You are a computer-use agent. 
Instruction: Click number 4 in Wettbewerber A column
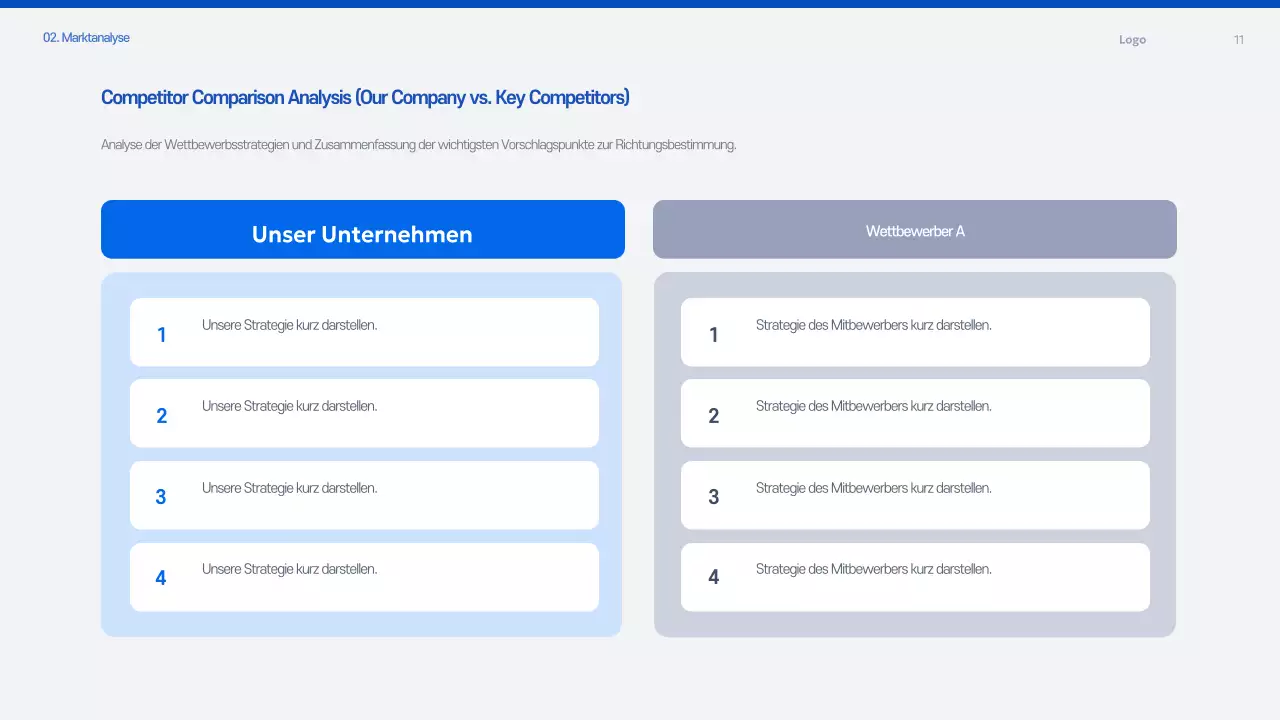(x=713, y=578)
